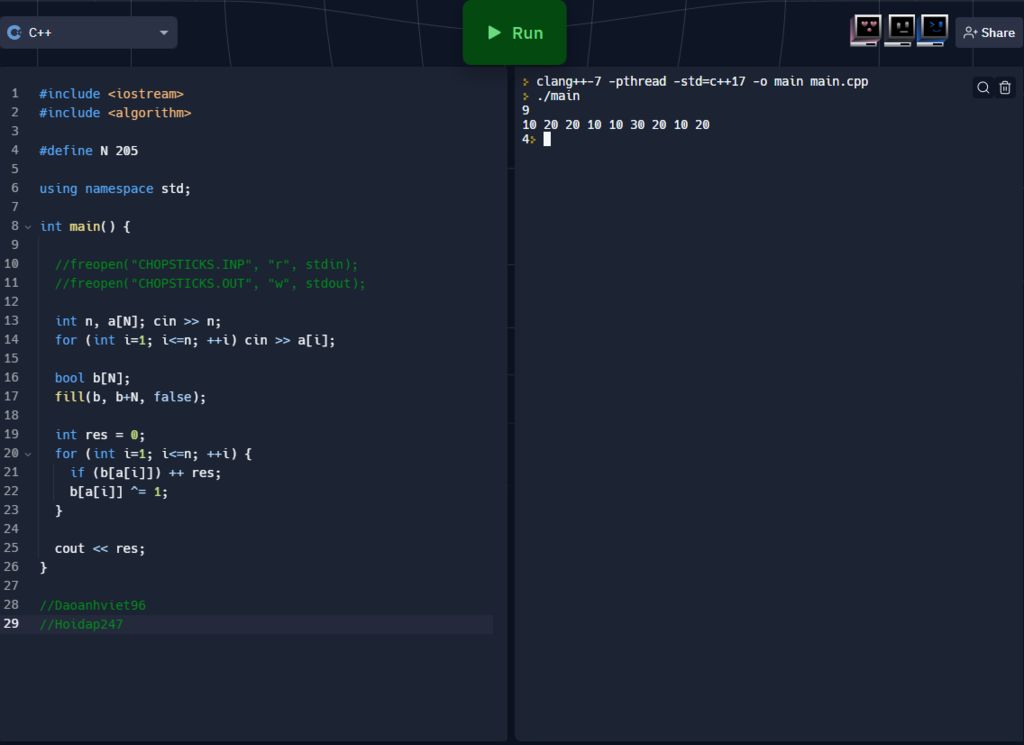Click line number 13 in the gutter
This screenshot has height=745, width=1024.
click(x=12, y=321)
